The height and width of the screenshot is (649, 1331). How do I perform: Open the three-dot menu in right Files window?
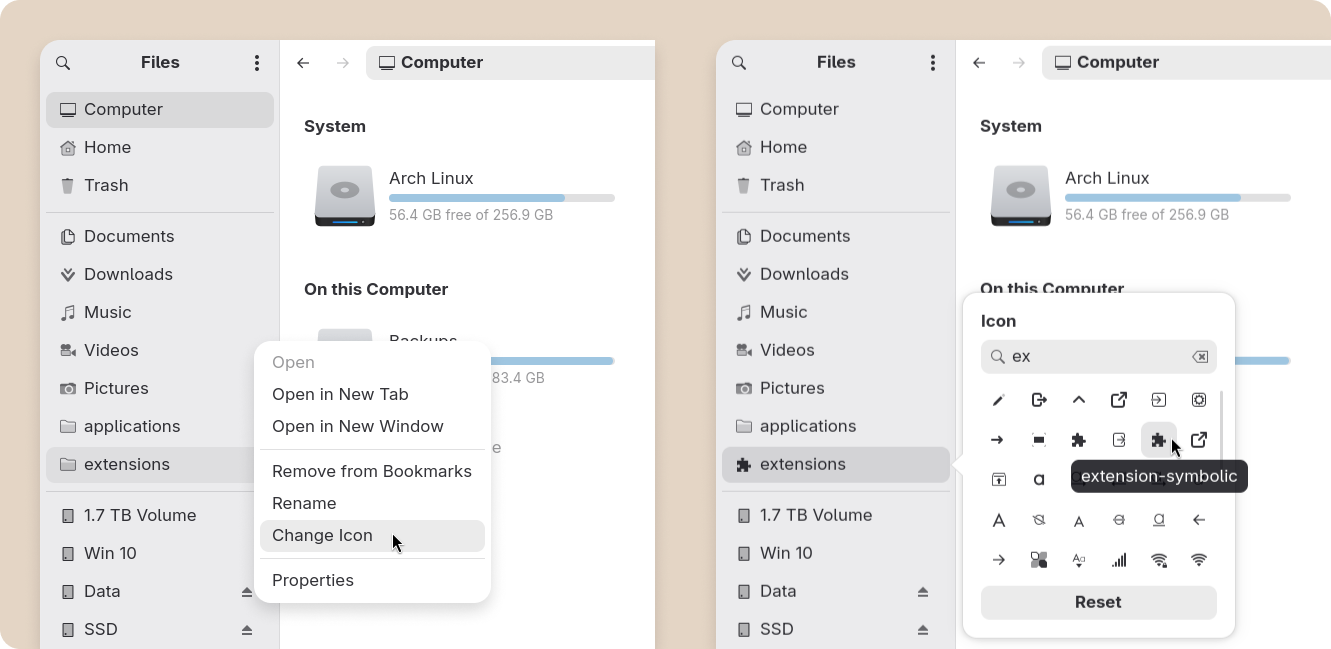[933, 63]
